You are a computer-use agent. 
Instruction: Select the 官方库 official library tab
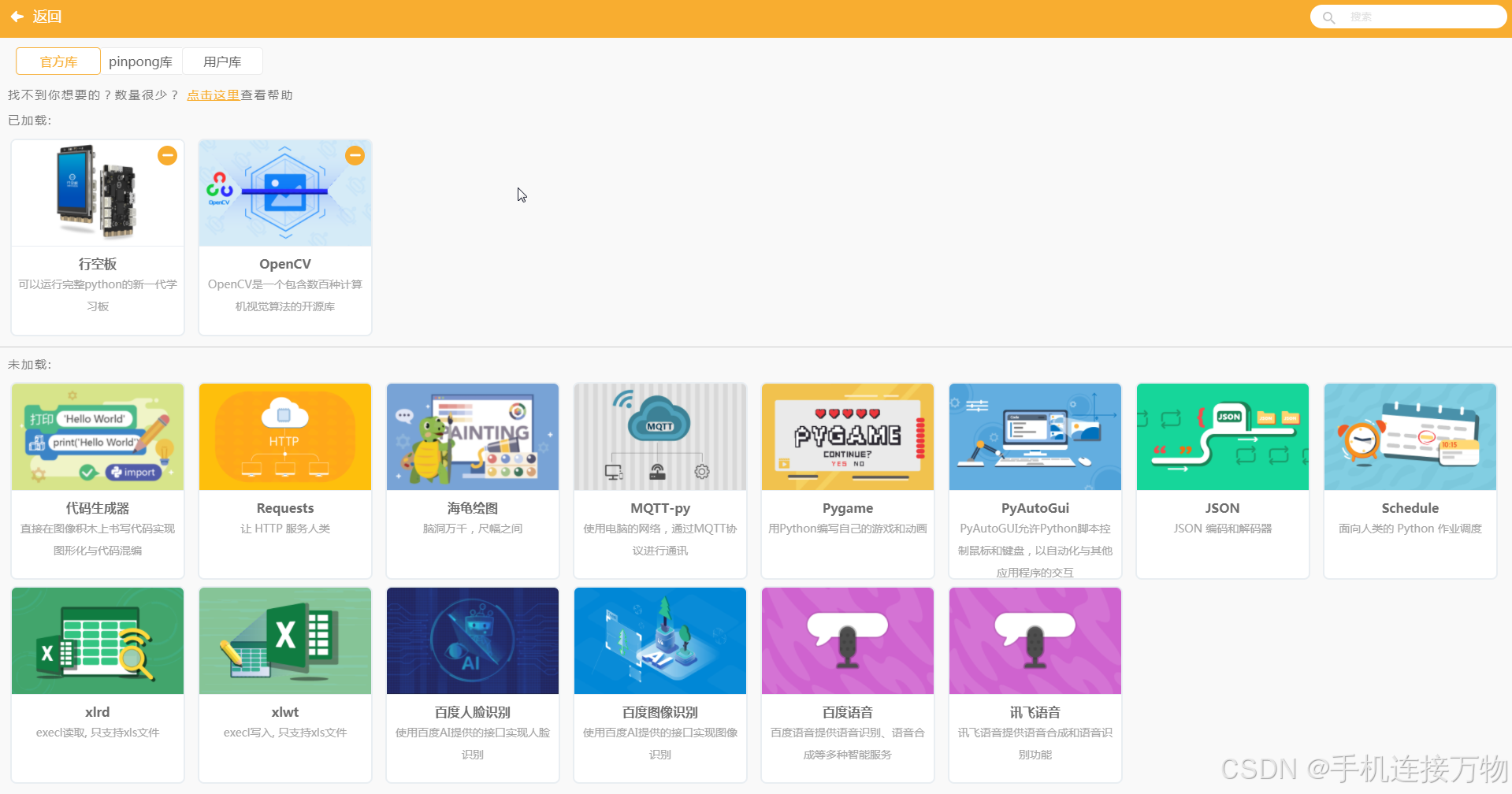57,61
